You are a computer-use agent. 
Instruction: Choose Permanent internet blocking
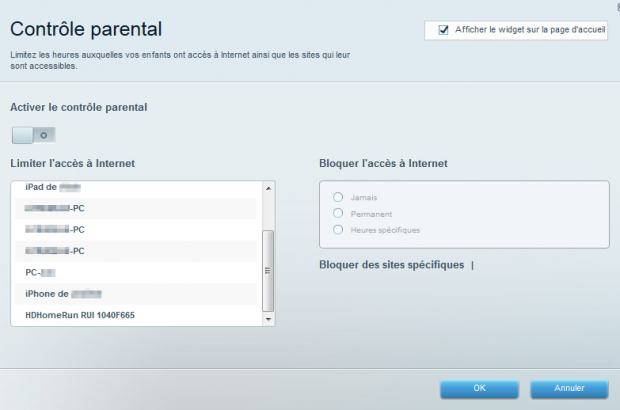point(338,213)
